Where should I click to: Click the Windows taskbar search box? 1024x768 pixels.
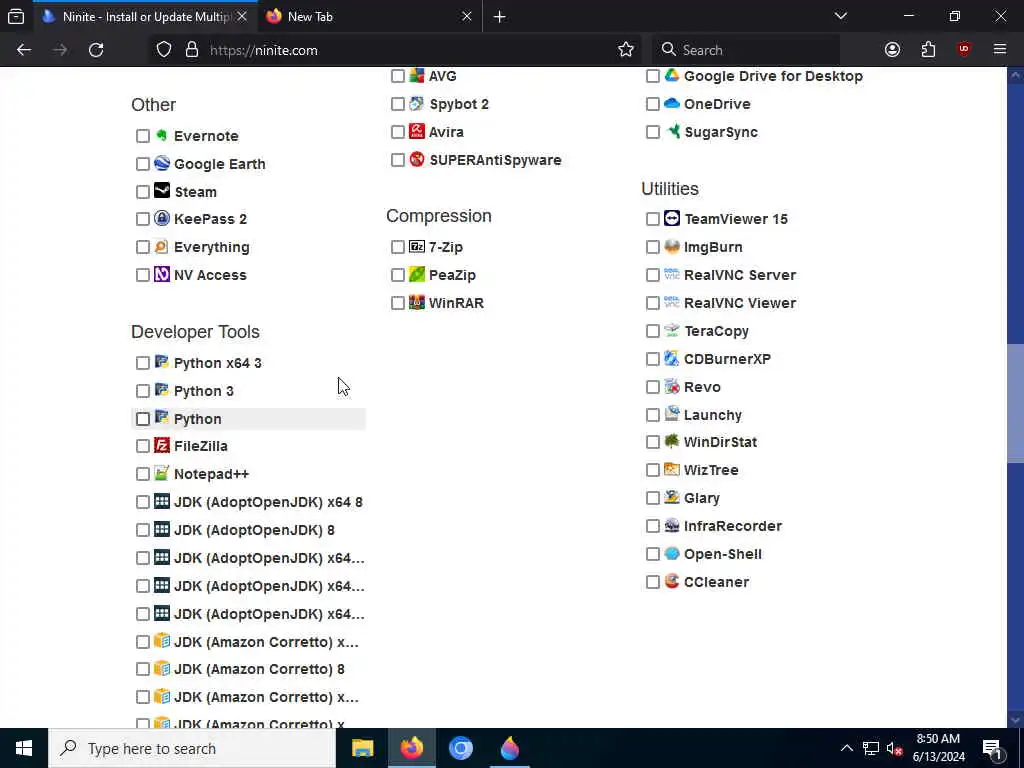pos(191,748)
